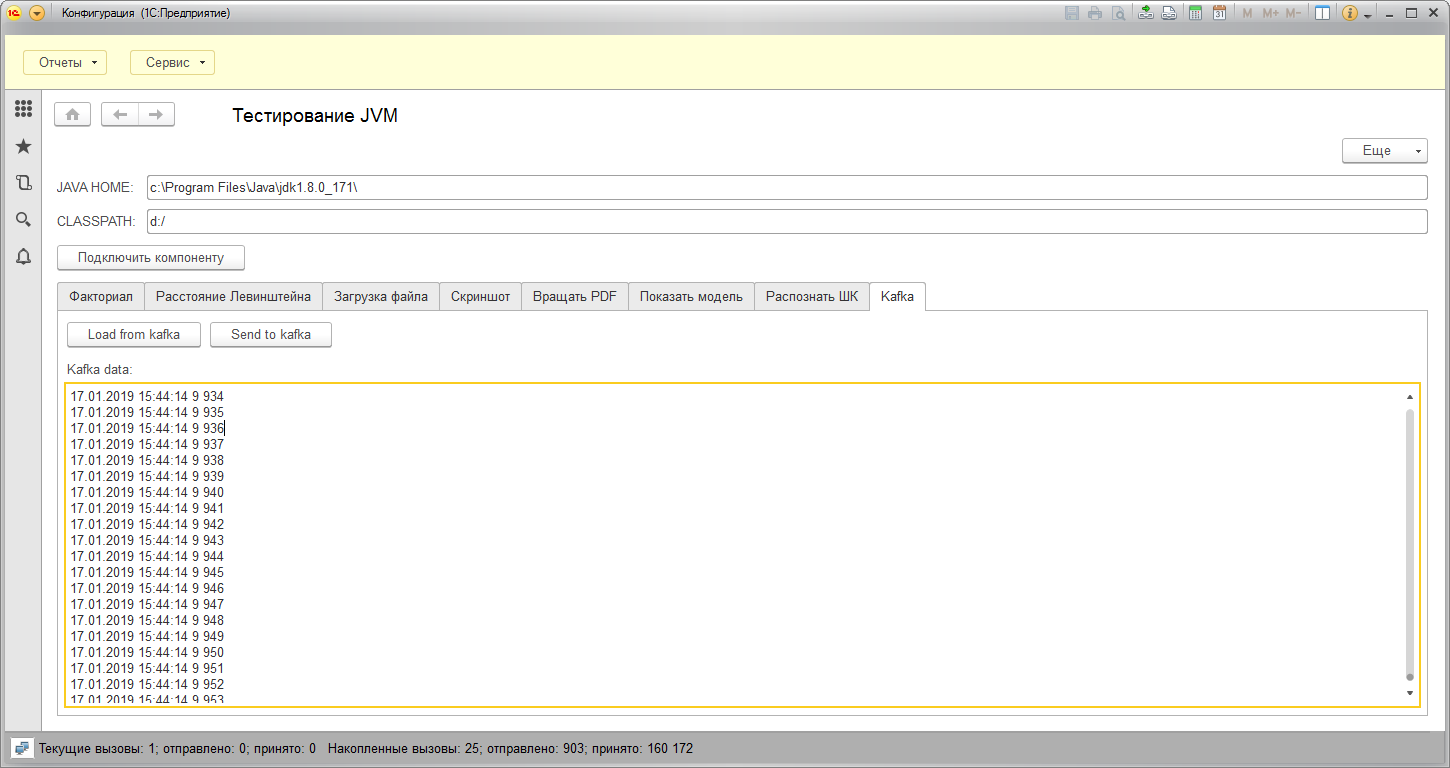
Task: Click the performance indicator icon in status bar
Action: point(21,748)
